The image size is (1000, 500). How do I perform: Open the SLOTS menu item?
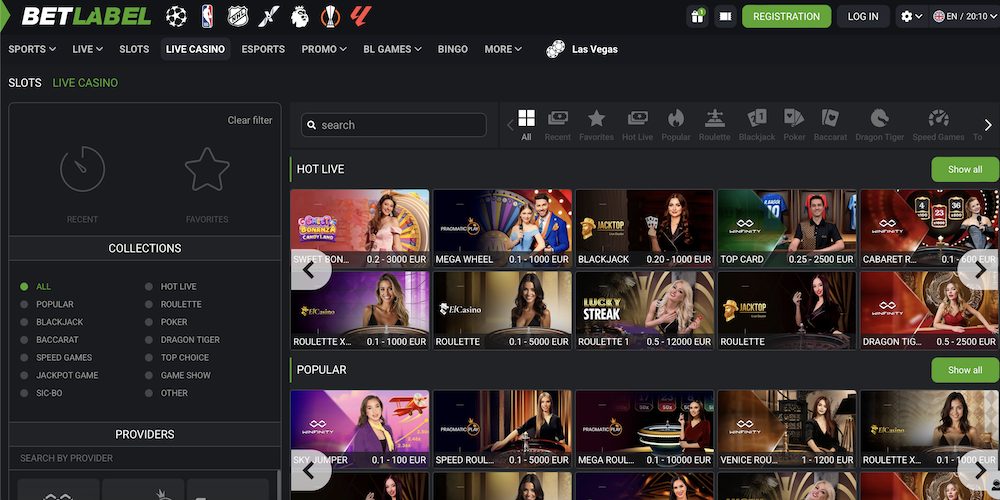coord(134,49)
